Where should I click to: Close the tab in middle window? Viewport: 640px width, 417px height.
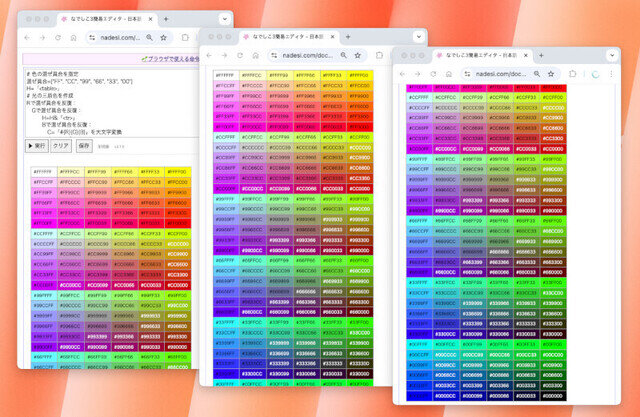point(332,37)
